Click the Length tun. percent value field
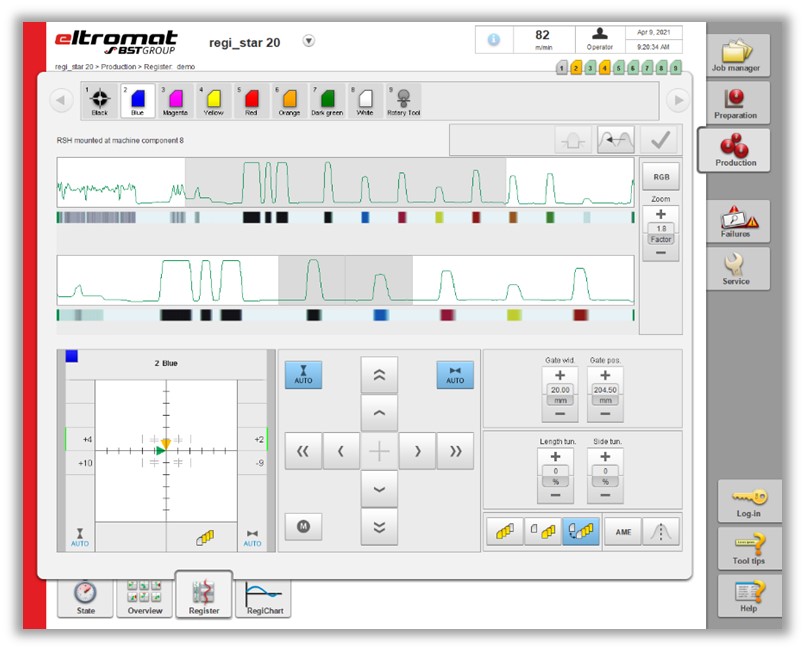 555,471
